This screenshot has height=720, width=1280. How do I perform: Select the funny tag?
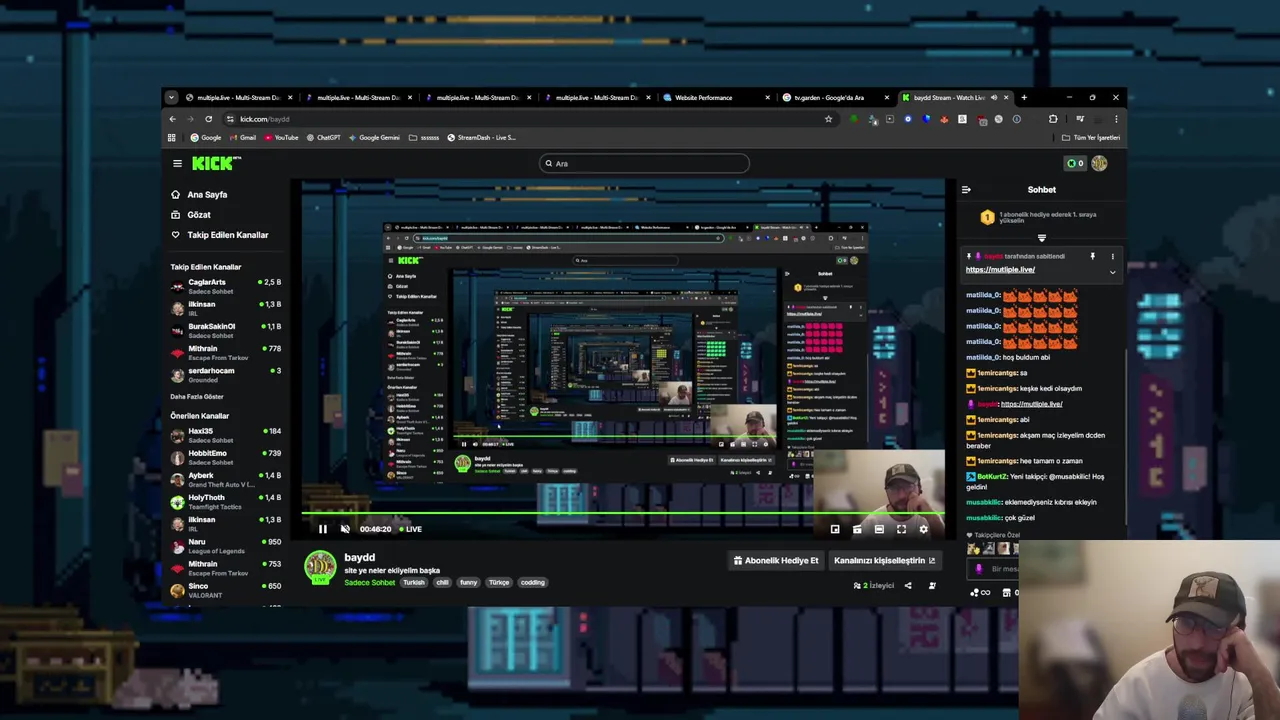coord(468,582)
